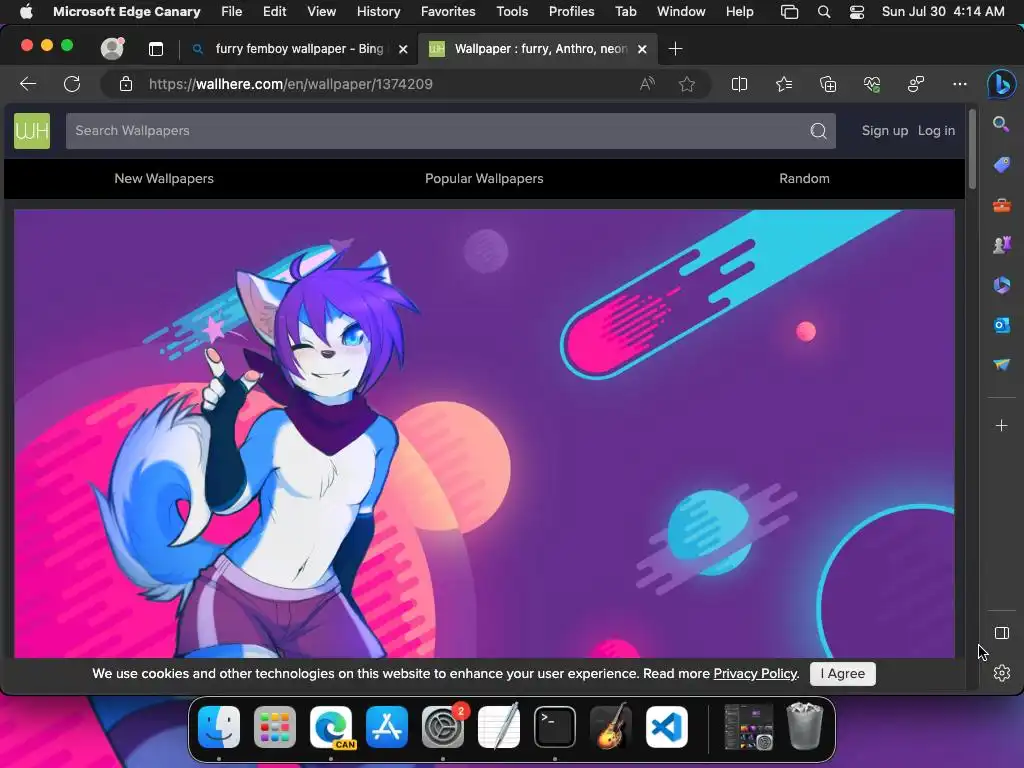1024x768 pixels.
Task: Focus the Search Wallpapers field
Action: tap(438, 131)
